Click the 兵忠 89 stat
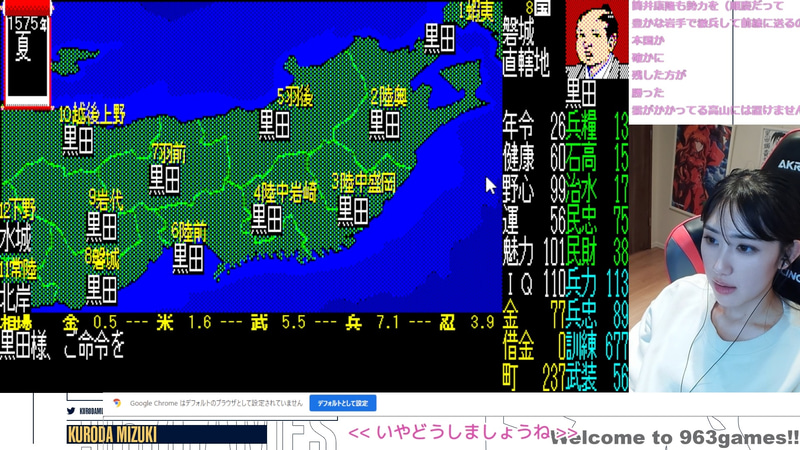Viewport: 800px width, 450px height. coord(597,316)
